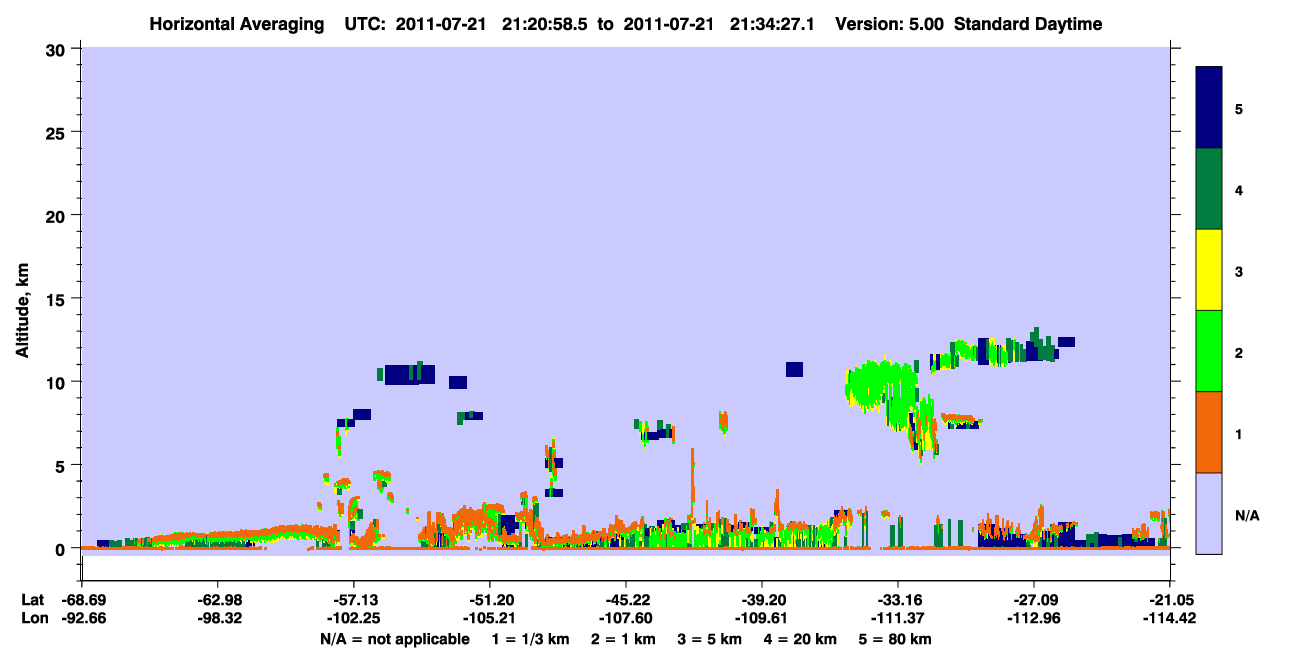Click the isolated dark blue square above -39.20 latitude
The width and height of the screenshot is (1300, 667).
coord(794,369)
